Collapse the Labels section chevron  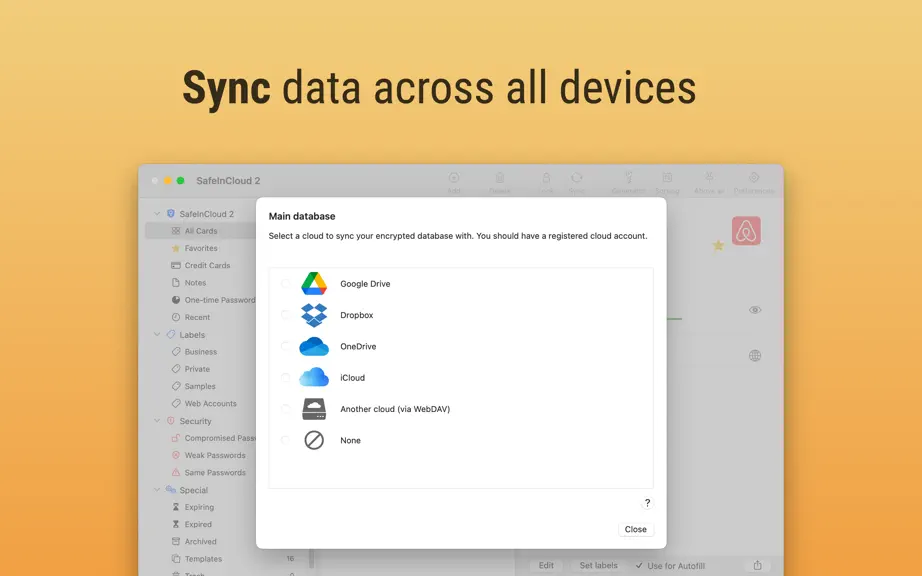point(157,334)
